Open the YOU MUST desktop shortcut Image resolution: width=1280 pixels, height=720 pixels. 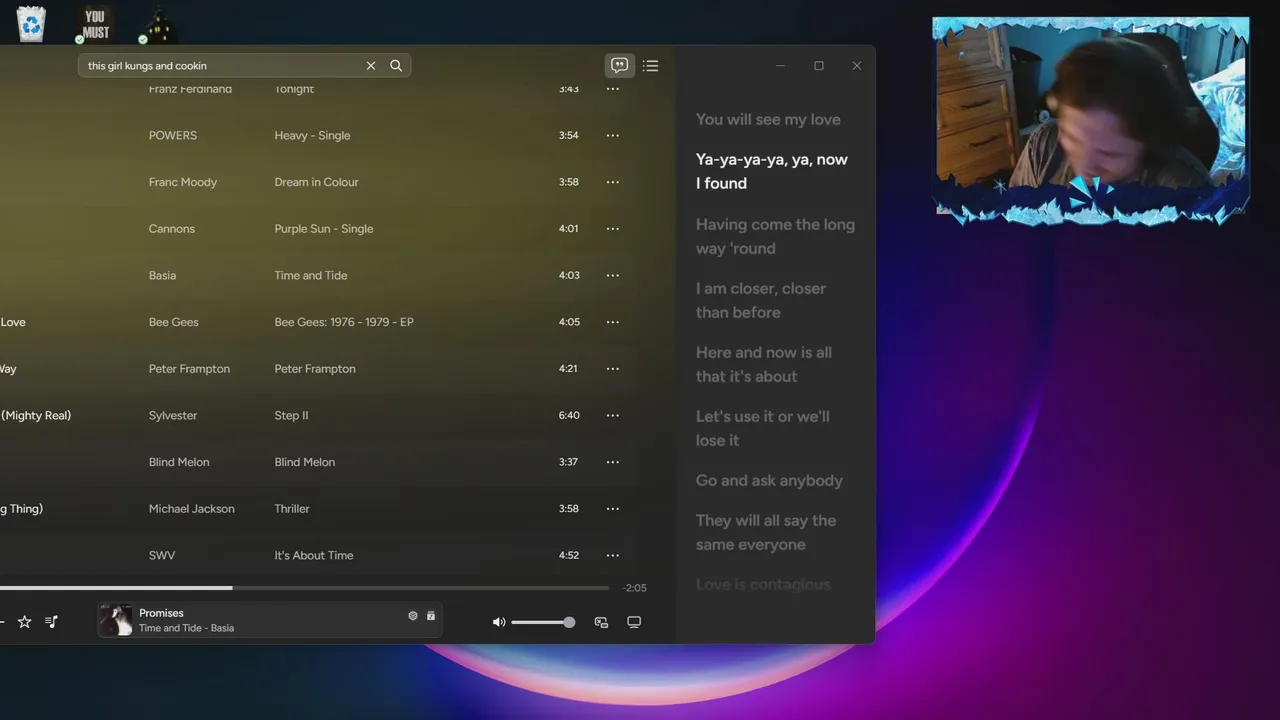(95, 24)
